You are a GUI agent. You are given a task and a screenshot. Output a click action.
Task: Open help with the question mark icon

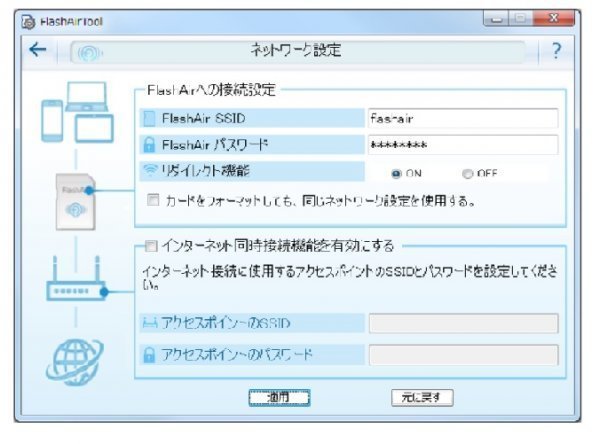click(556, 51)
